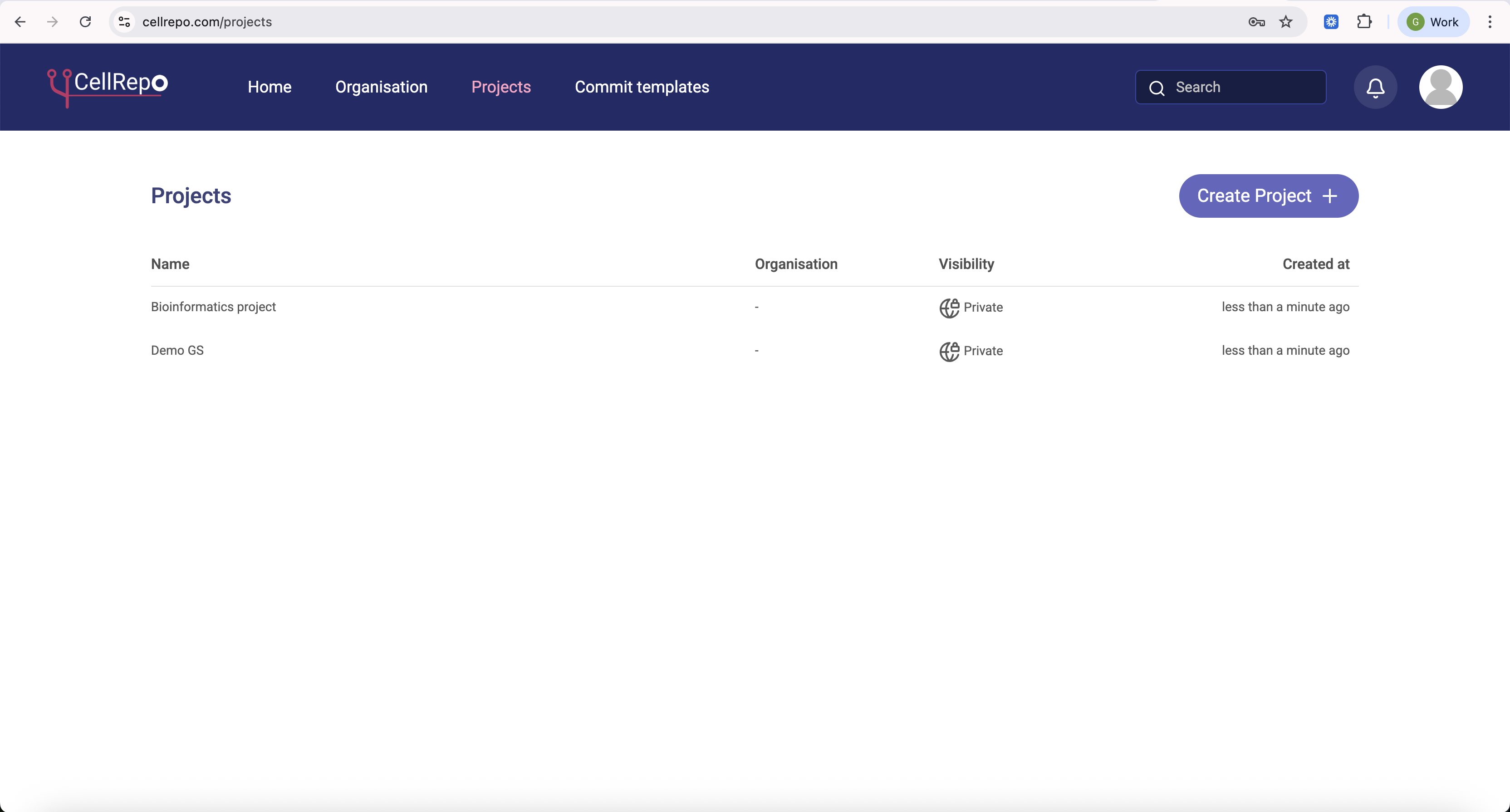The width and height of the screenshot is (1510, 812).
Task: Click the password manager key icon
Action: click(1256, 22)
